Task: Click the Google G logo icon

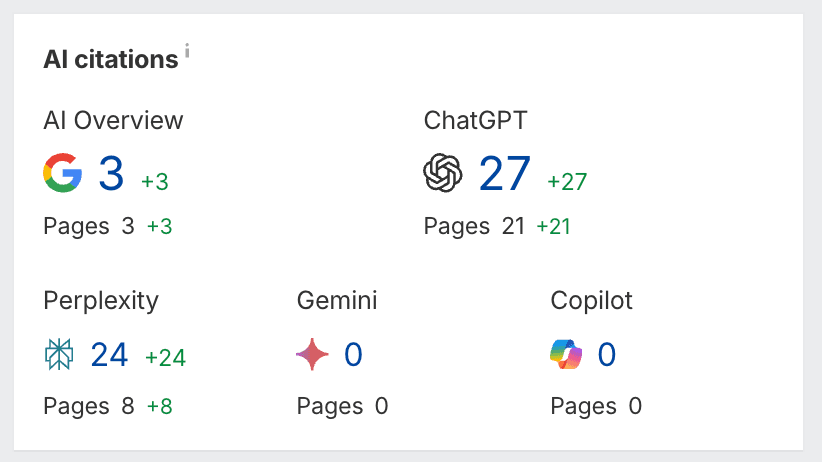Action: pyautogui.click(x=63, y=174)
